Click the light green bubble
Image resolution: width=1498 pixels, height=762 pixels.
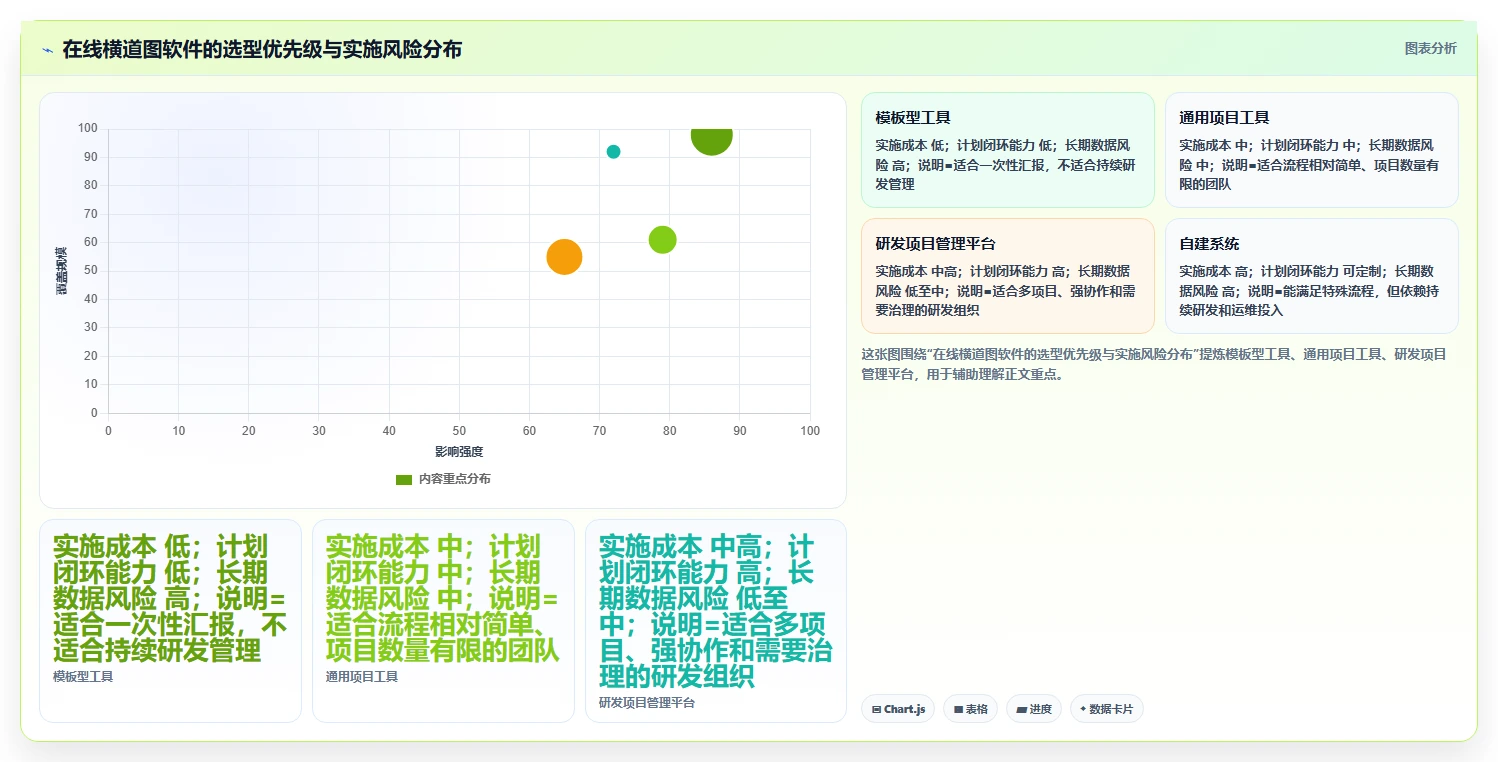(x=662, y=240)
